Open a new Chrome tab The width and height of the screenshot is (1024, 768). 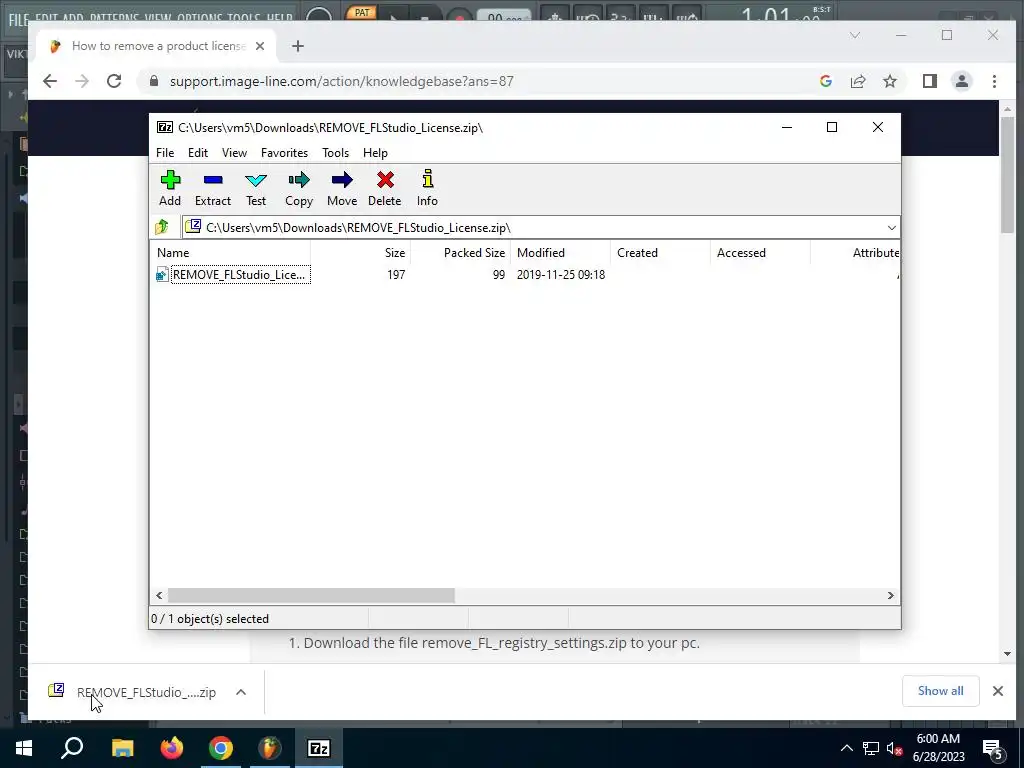[x=298, y=46]
